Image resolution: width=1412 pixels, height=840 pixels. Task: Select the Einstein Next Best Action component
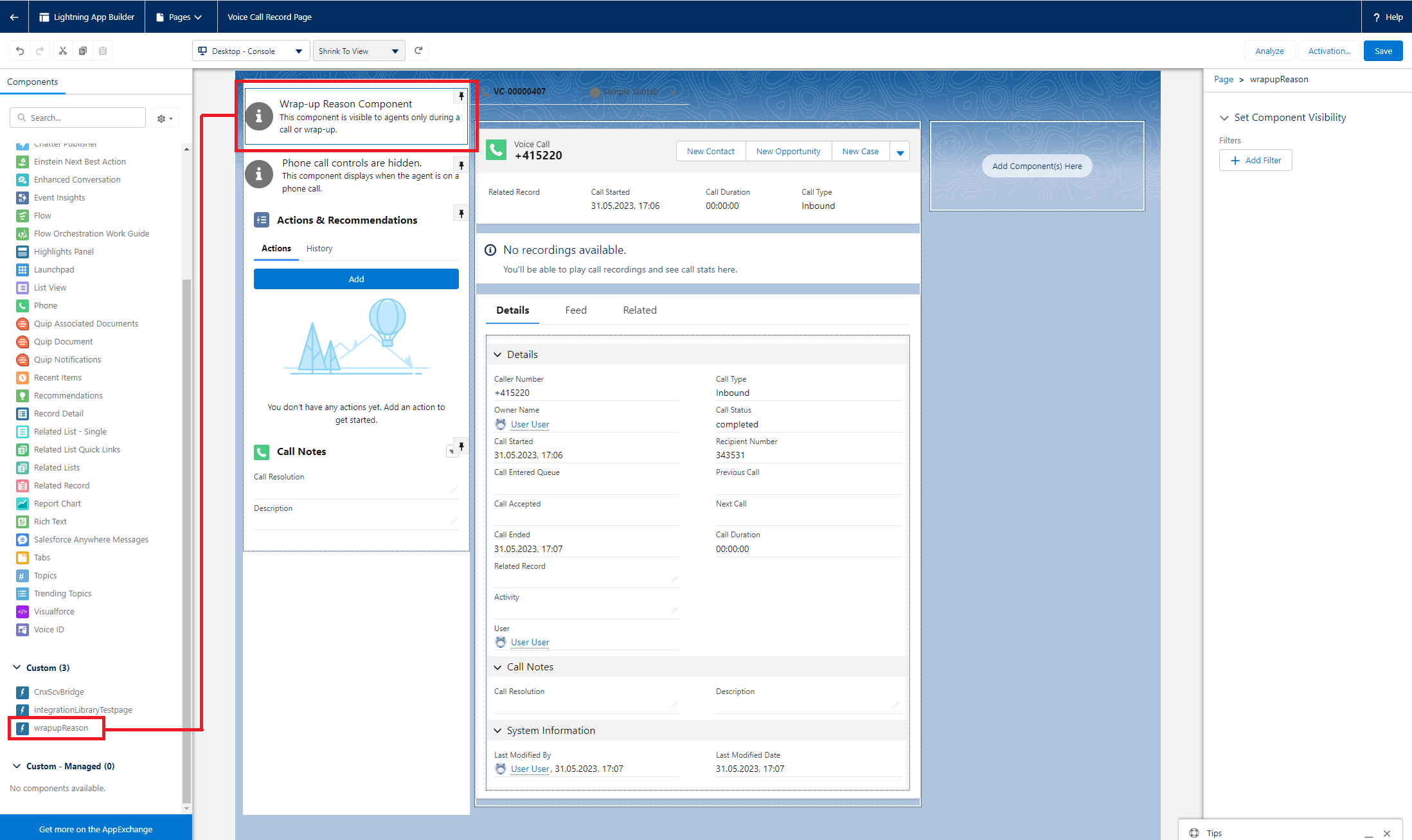pyautogui.click(x=80, y=161)
